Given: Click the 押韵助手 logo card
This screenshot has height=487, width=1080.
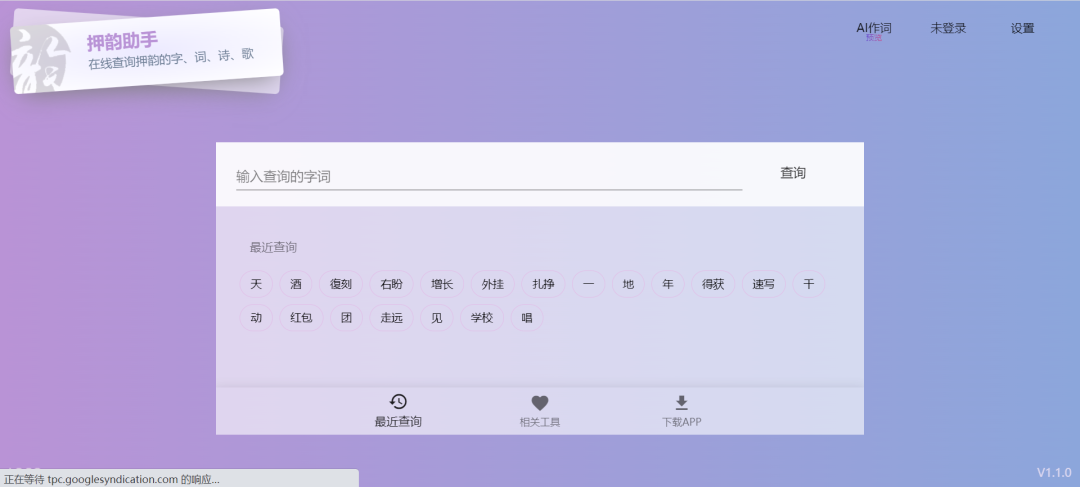Looking at the screenshot, I should tap(147, 51).
